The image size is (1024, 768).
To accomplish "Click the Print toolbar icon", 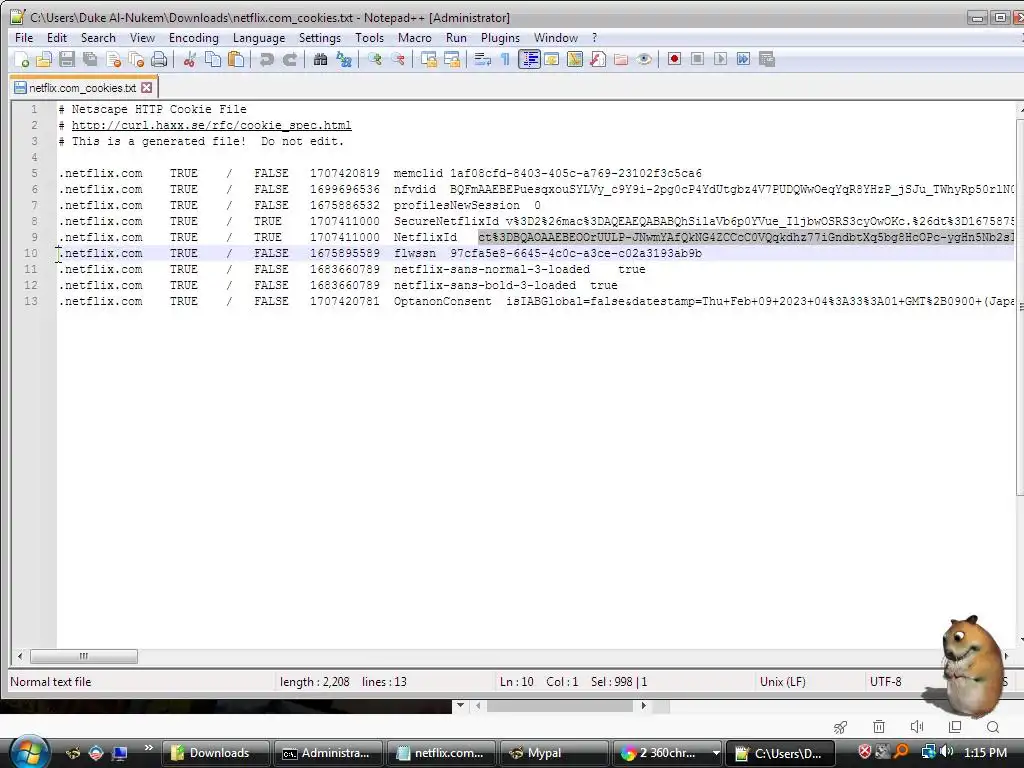I will [159, 59].
